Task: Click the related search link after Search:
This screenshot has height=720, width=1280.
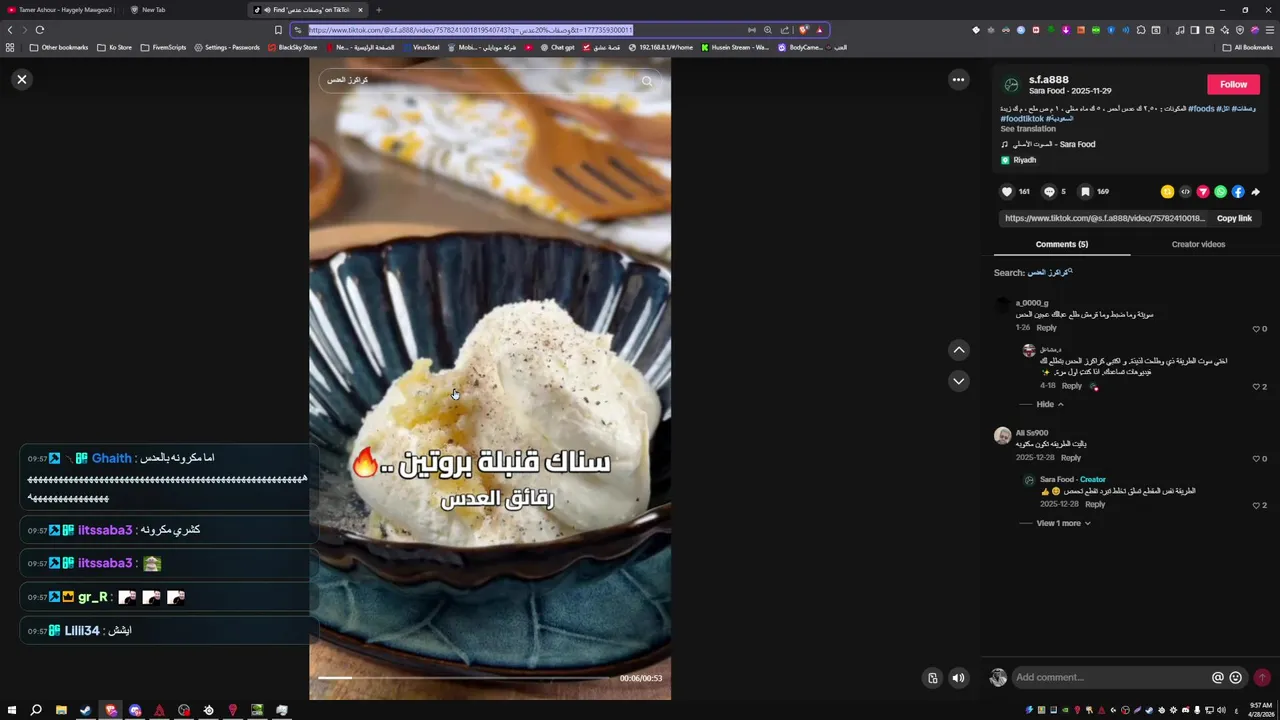Action: (1050, 272)
